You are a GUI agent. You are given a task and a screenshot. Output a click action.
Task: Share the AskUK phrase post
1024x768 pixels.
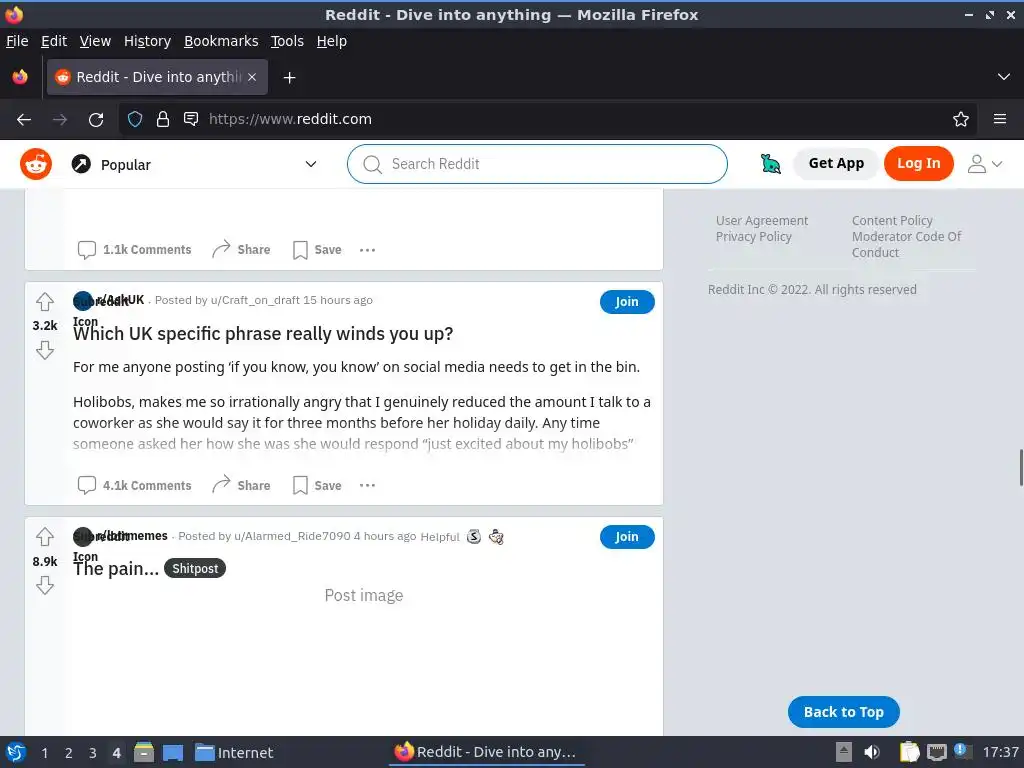coord(241,485)
